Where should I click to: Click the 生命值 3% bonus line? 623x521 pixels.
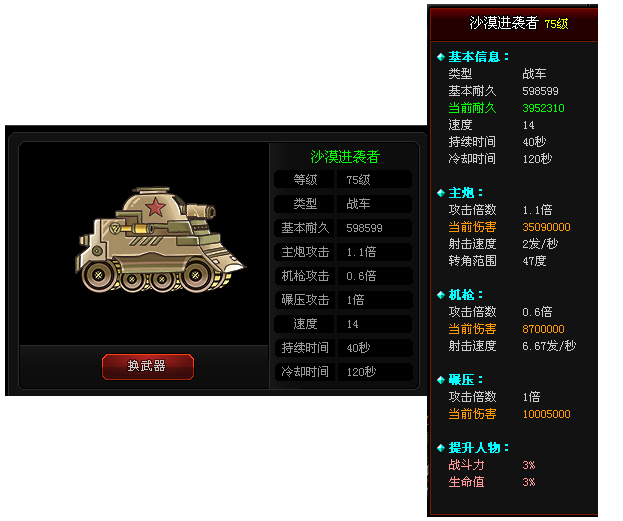pyautogui.click(x=492, y=482)
